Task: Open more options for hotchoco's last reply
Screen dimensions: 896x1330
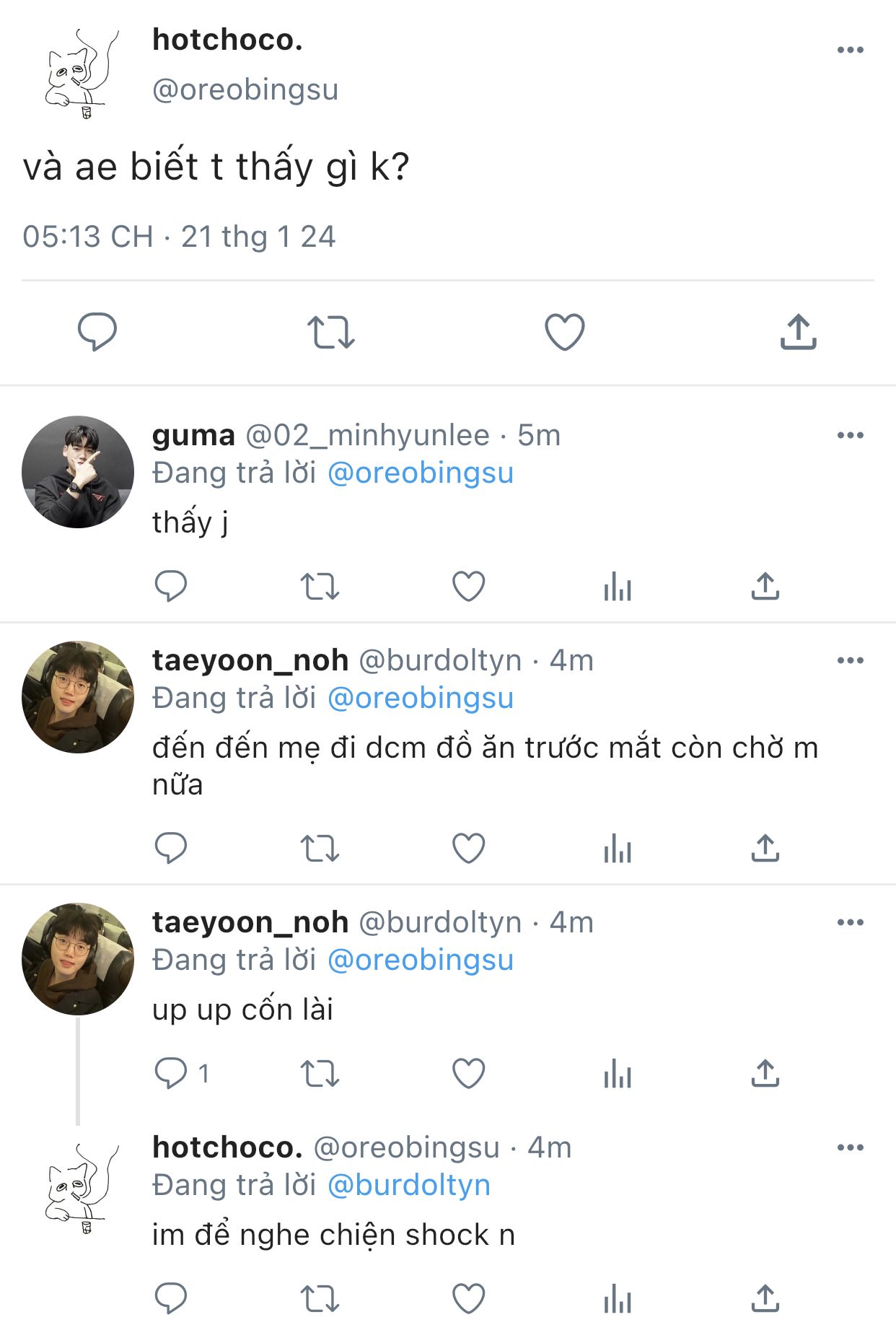Action: coord(851,1147)
